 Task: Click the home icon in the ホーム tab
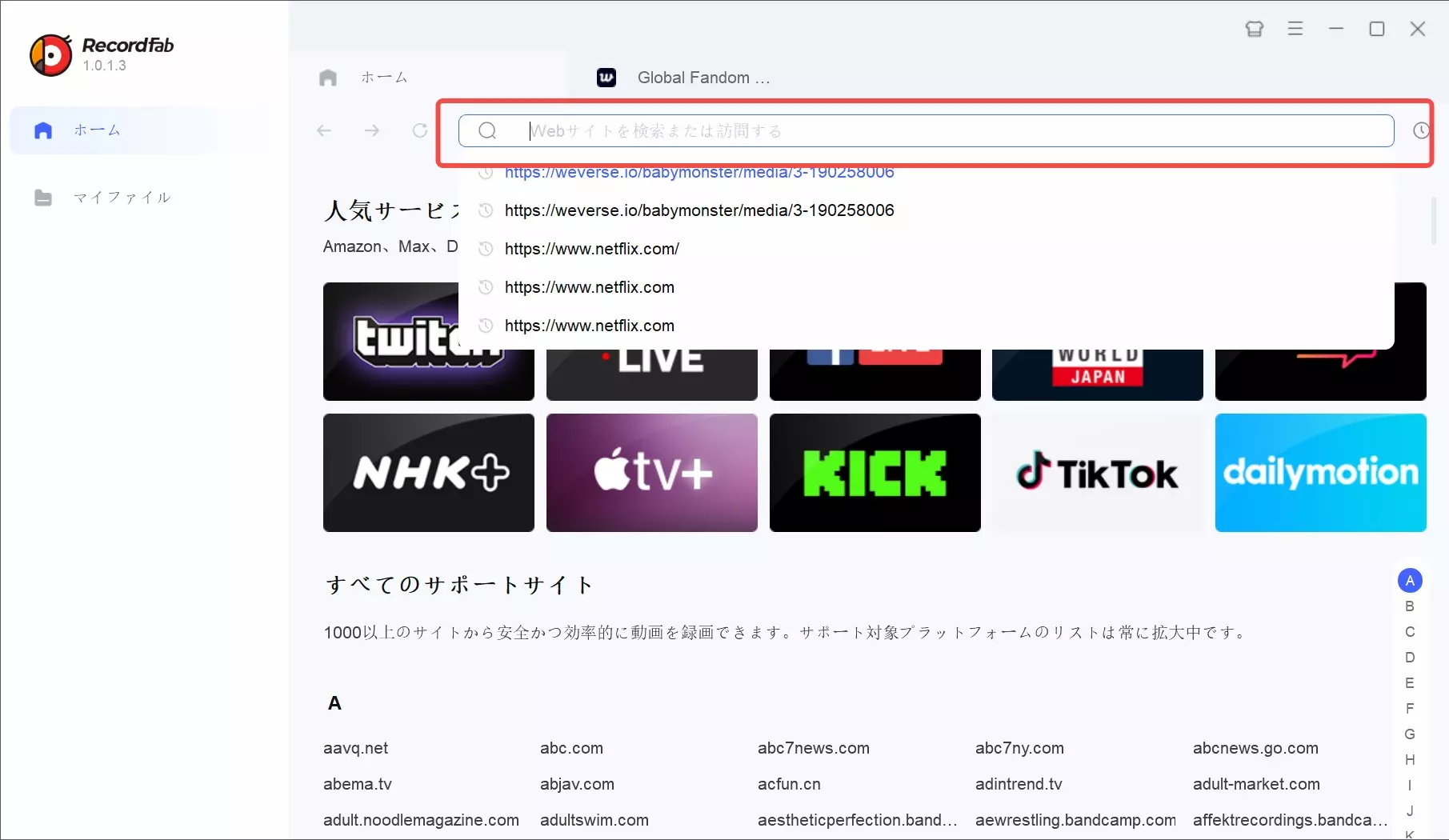pos(328,78)
